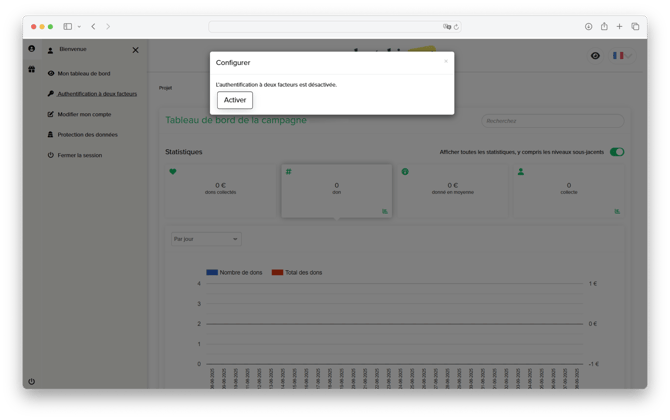Screen dimensions: 670x420
Task: Click the chart icon on collecte card
Action: point(617,211)
